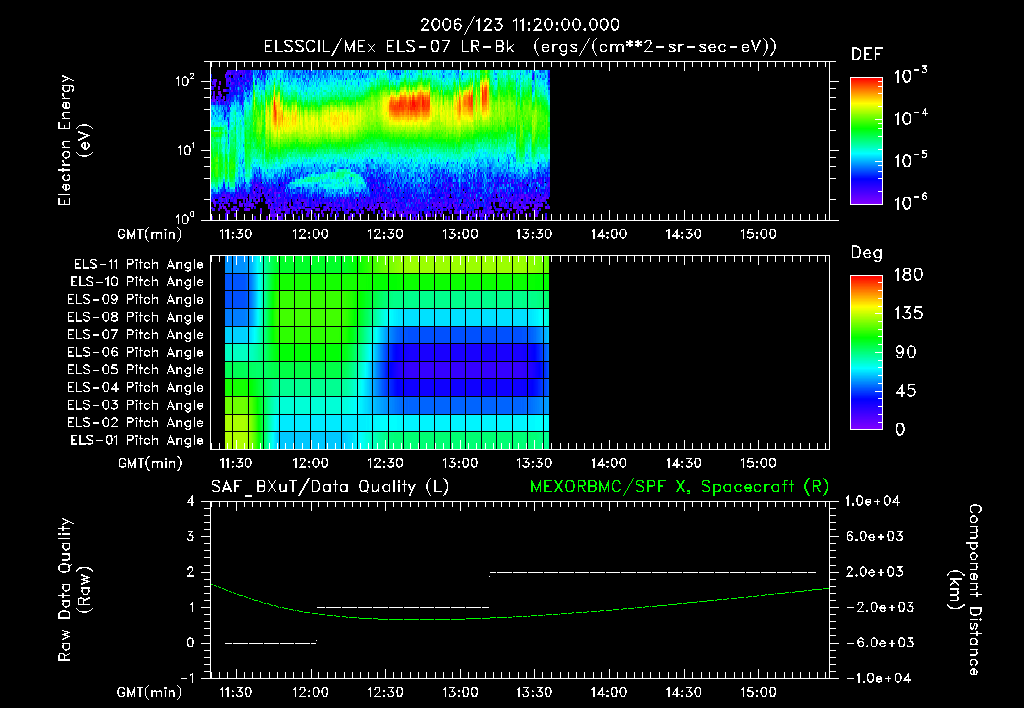Click the plot timestamp title 2006/123 11:20:00.000

click(519, 25)
